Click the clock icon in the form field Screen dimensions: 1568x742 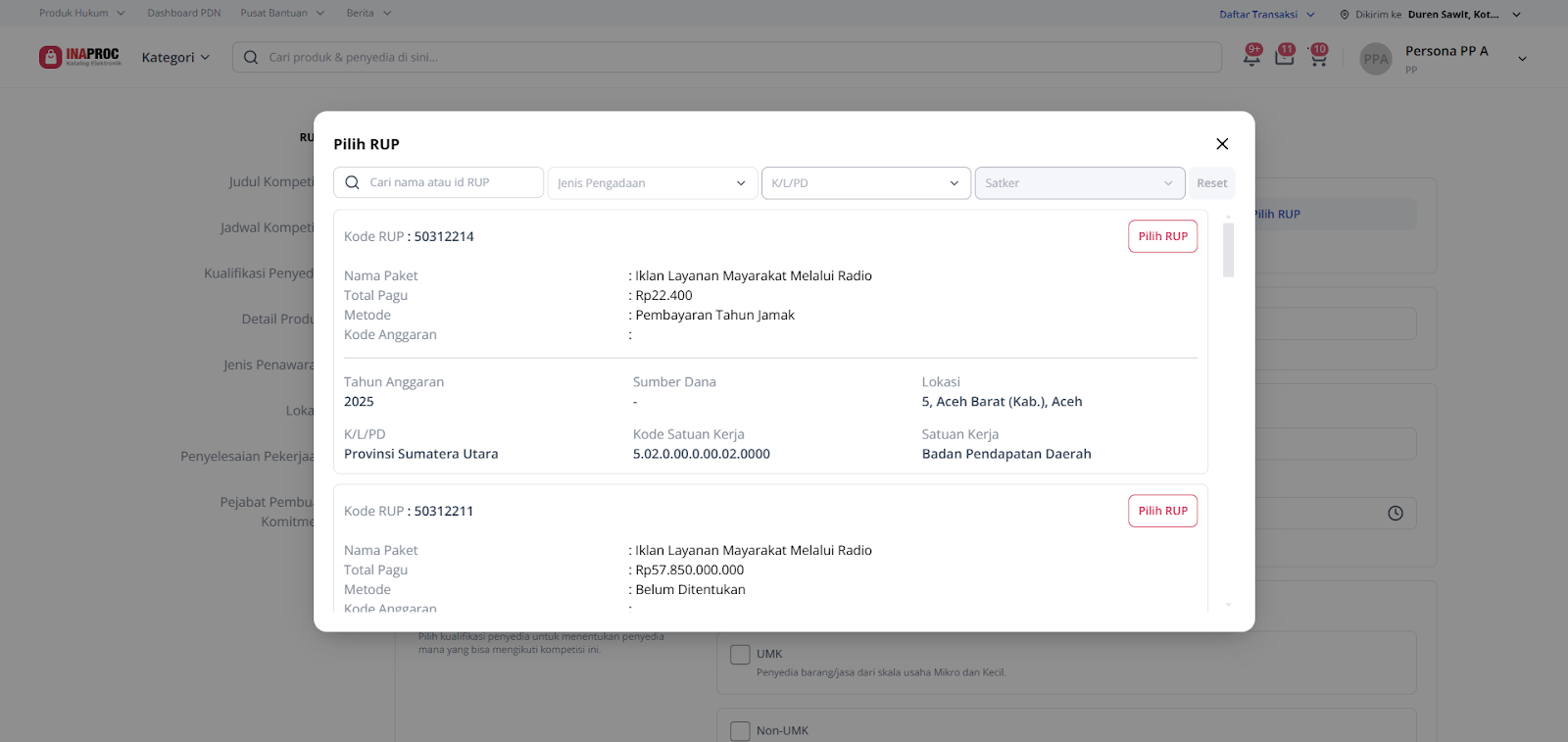click(x=1396, y=513)
